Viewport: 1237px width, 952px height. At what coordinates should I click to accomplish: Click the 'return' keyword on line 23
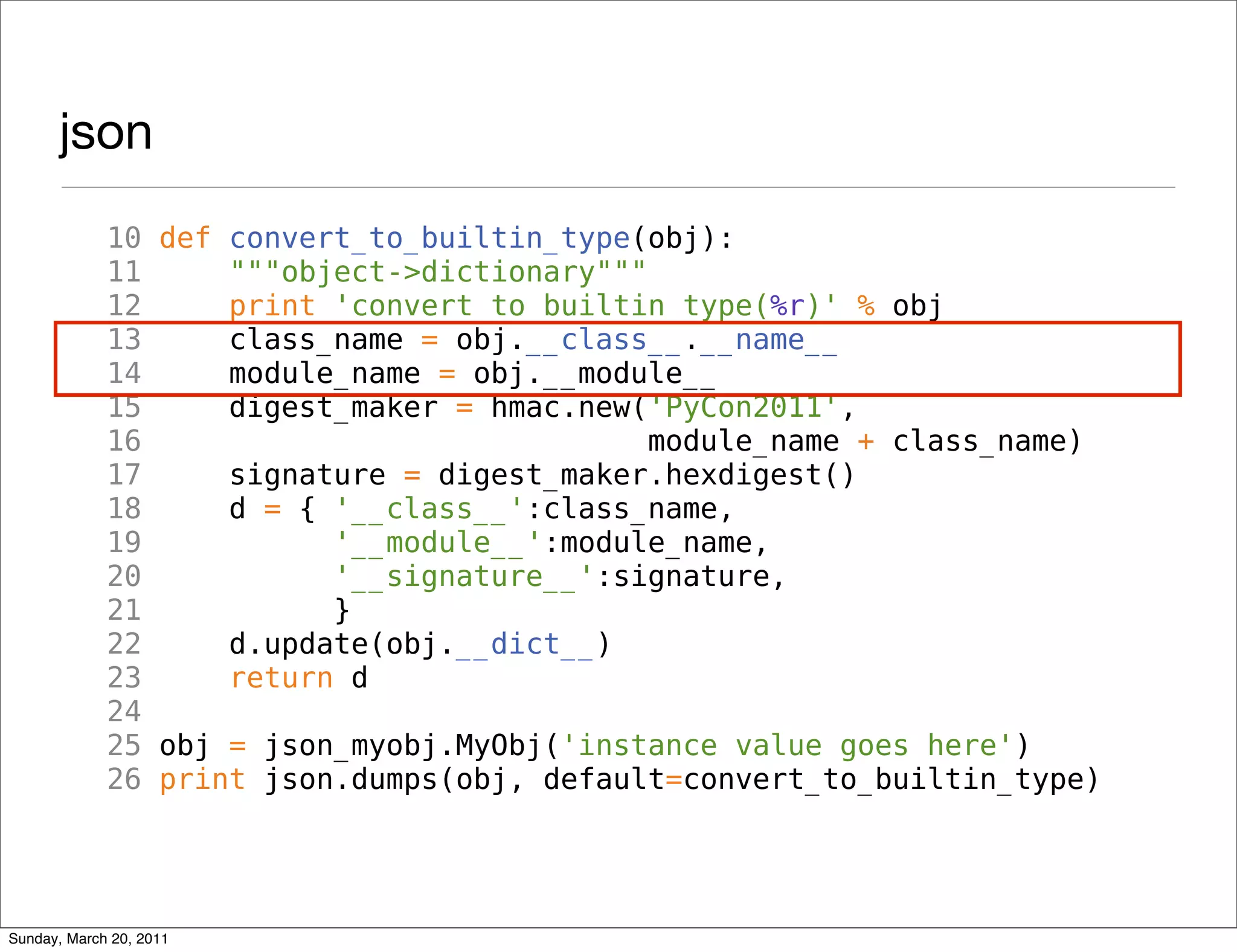281,678
